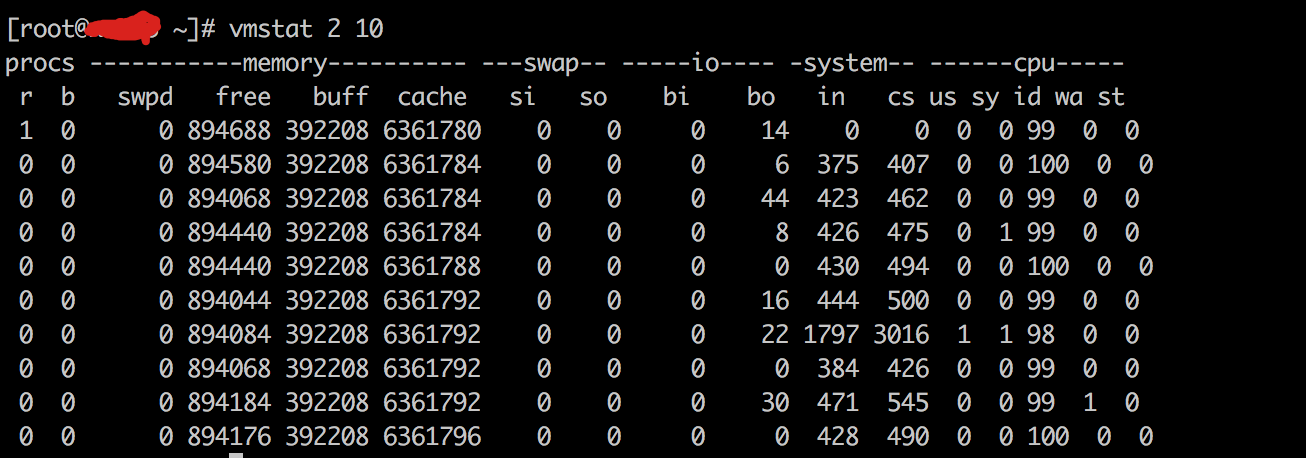Click the 'buff' column header
This screenshot has height=458, width=1306.
[340, 97]
